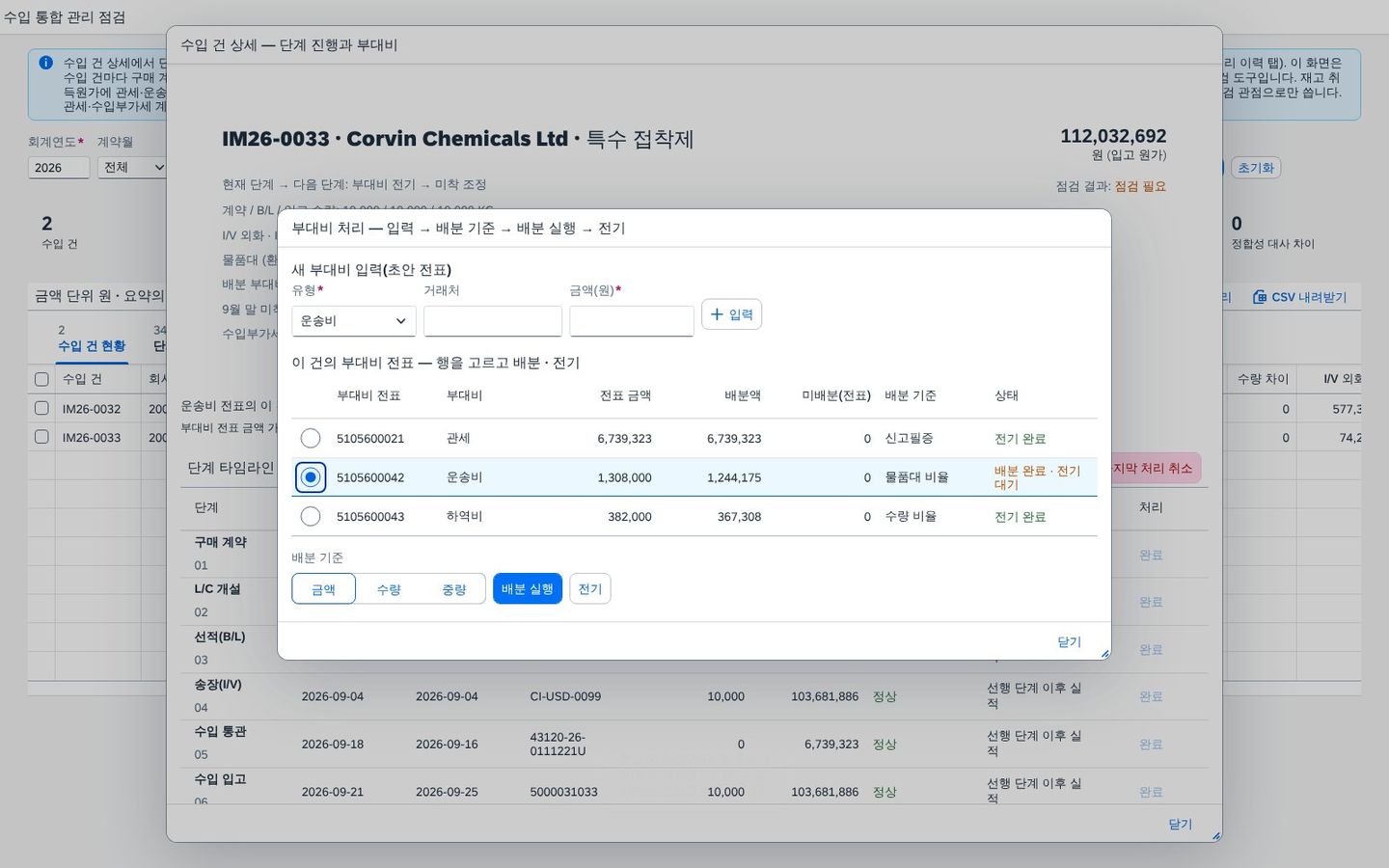The image size is (1389, 868).
Task: Click the 점검 필요 status in the detail header
Action: tap(1140, 186)
